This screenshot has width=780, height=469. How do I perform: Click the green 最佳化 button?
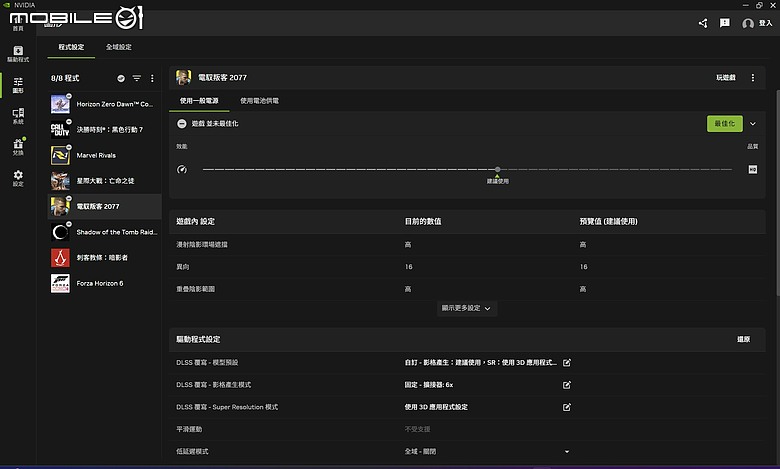pos(725,124)
